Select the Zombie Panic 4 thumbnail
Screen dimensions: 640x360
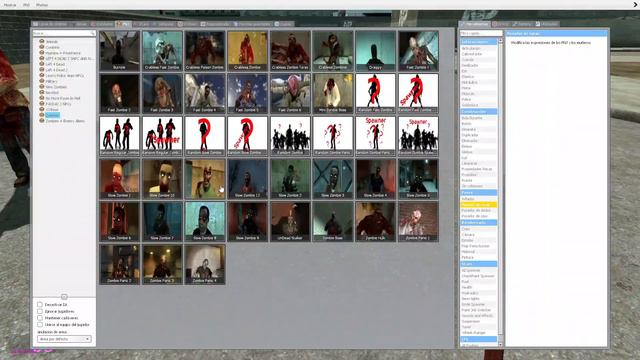point(205,264)
